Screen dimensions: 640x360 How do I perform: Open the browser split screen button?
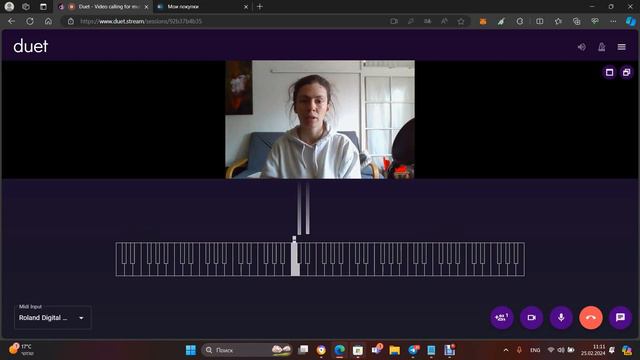pyautogui.click(x=540, y=21)
